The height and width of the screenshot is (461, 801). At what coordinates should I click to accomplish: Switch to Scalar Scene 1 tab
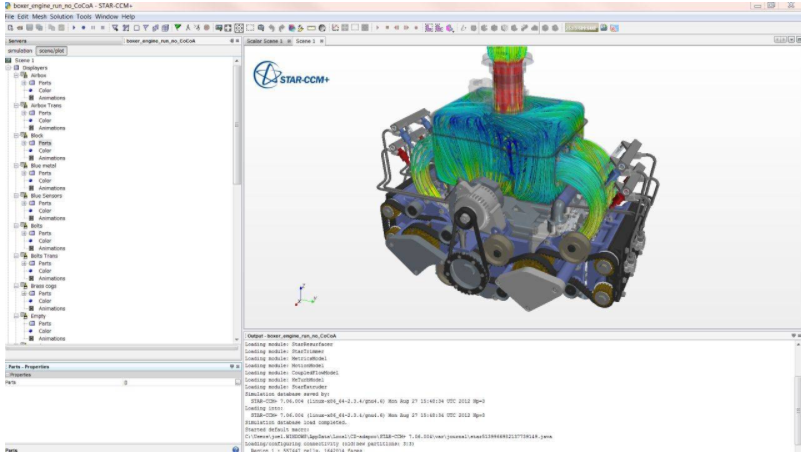click(265, 41)
